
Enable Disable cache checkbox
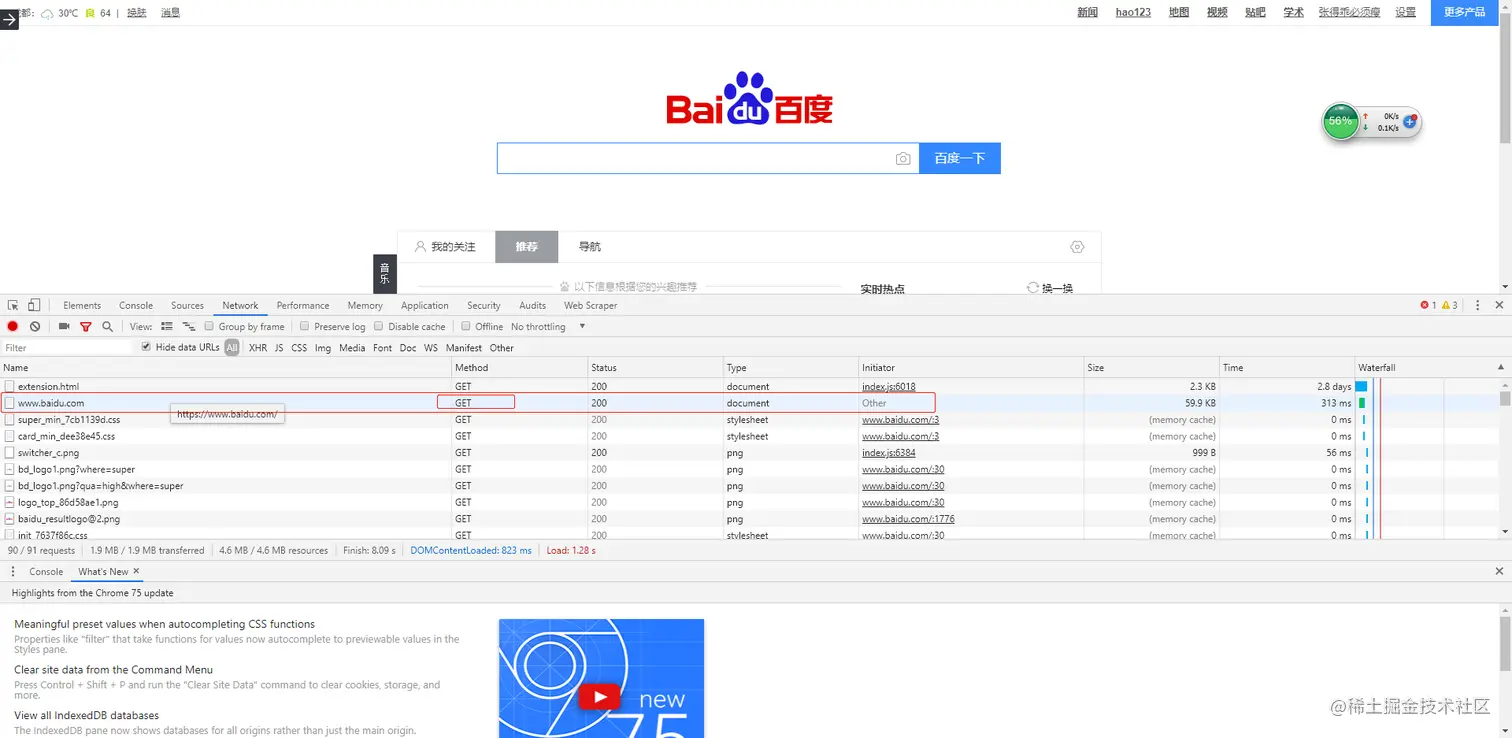379,326
